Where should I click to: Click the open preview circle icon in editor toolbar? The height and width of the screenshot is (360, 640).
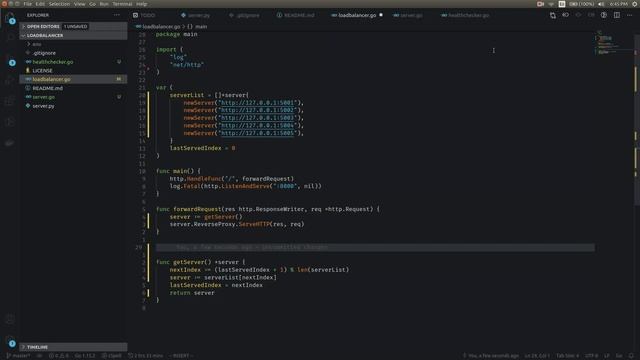coord(604,16)
